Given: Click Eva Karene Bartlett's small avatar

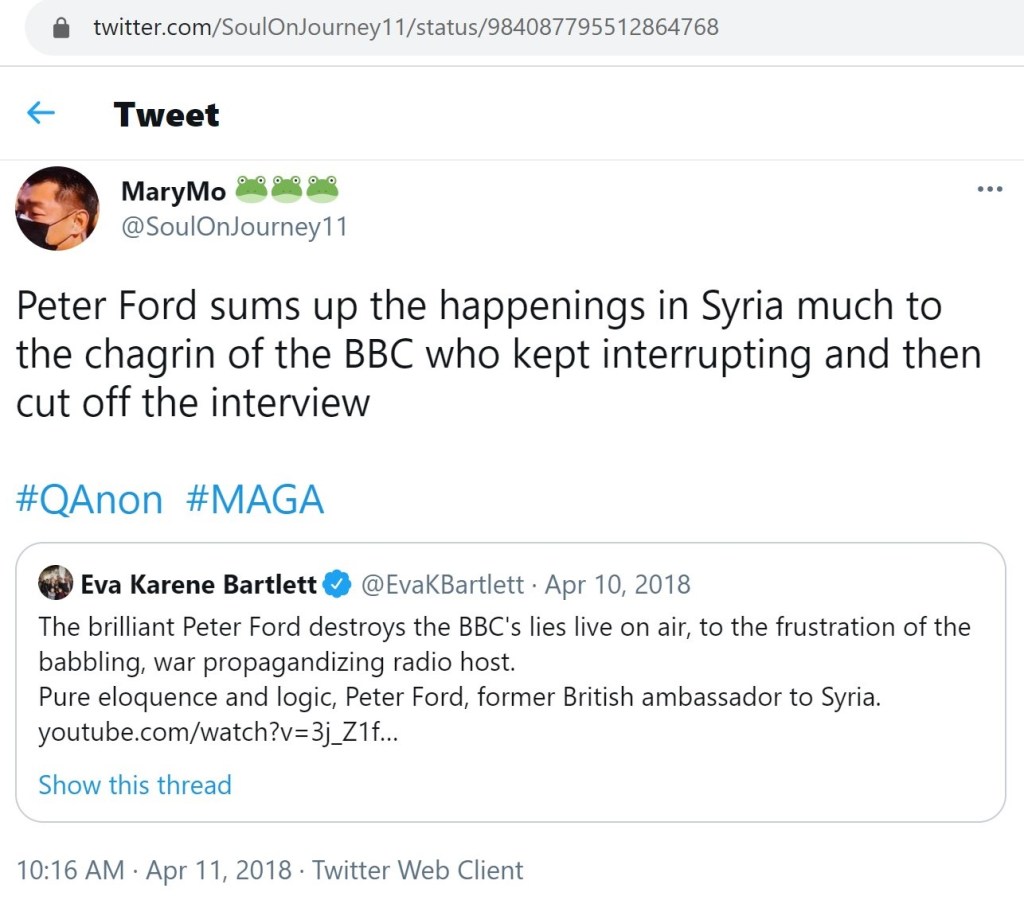Looking at the screenshot, I should pyautogui.click(x=55, y=583).
